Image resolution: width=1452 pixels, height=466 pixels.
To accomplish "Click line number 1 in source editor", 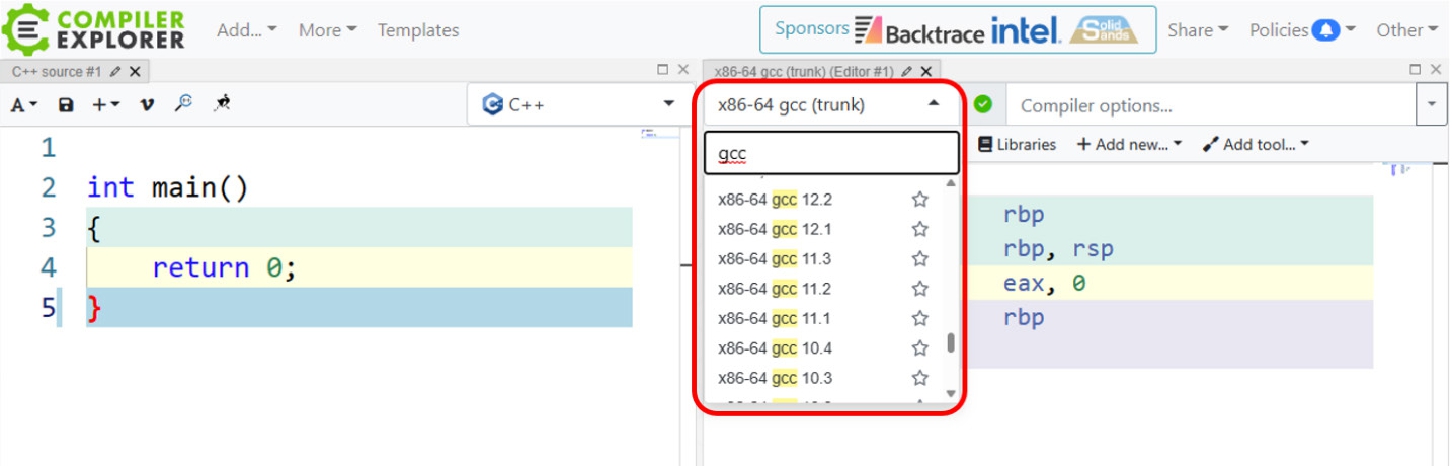I will click(x=49, y=148).
